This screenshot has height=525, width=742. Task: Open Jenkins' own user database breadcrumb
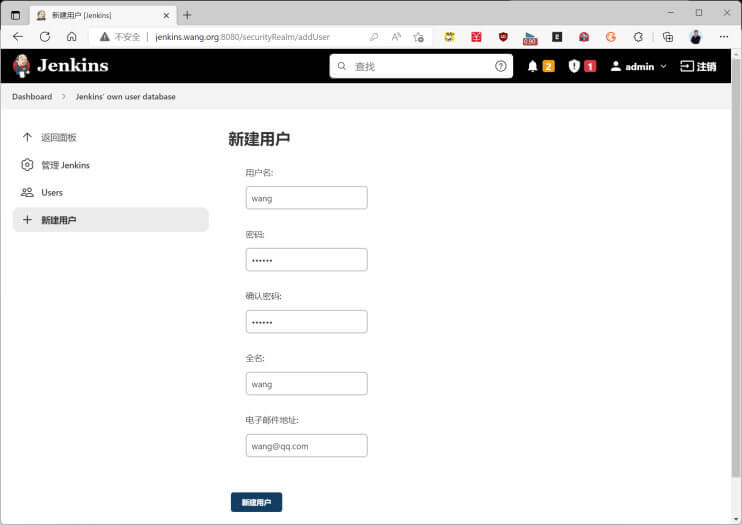[x=125, y=97]
